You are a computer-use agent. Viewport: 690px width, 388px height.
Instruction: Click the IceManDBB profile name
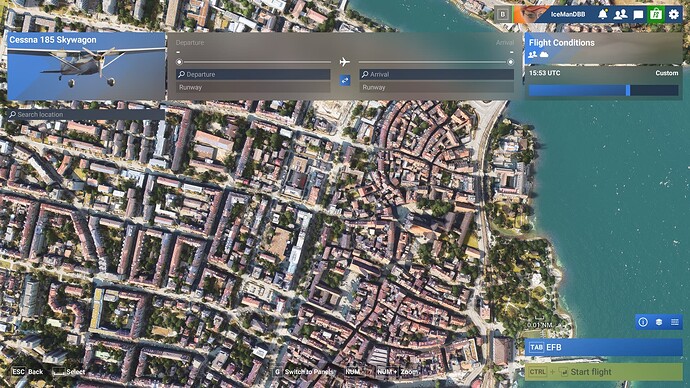[x=568, y=15]
